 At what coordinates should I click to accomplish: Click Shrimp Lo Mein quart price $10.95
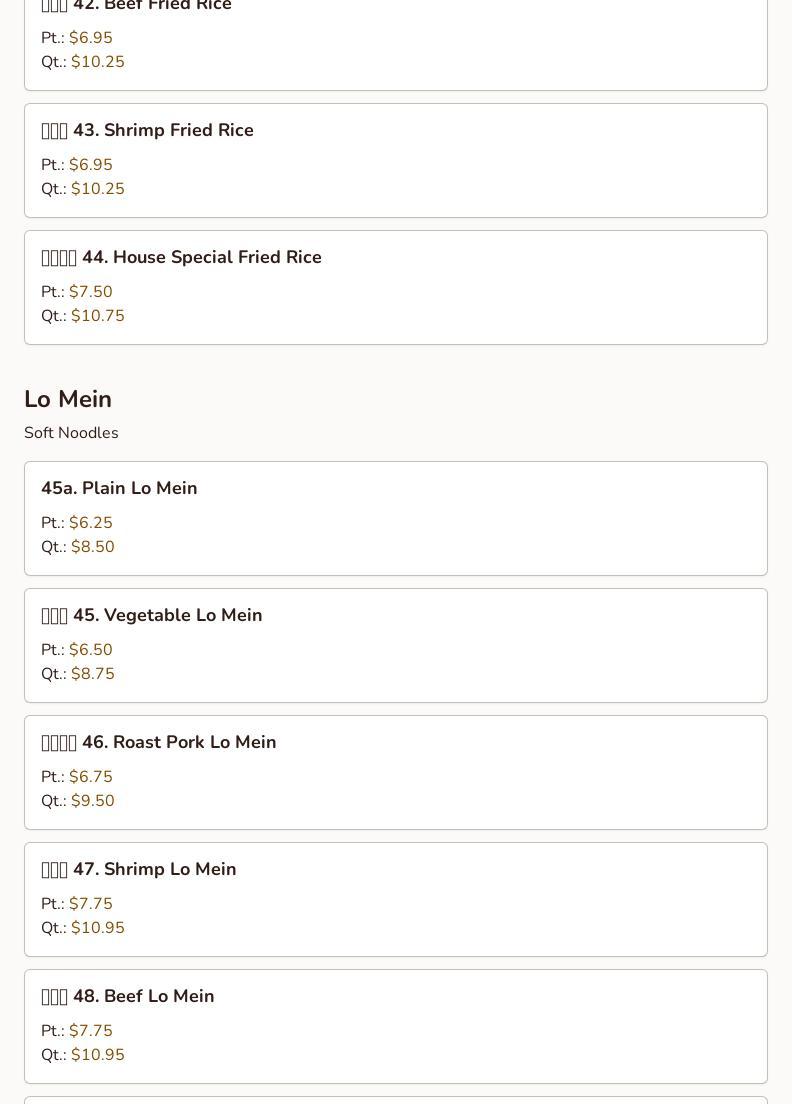point(98,928)
